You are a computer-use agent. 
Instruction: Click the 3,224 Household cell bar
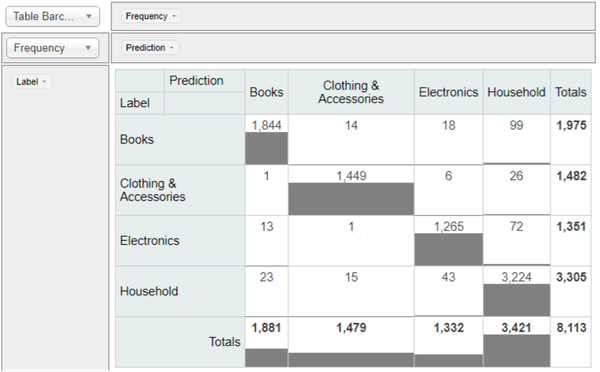[517, 300]
